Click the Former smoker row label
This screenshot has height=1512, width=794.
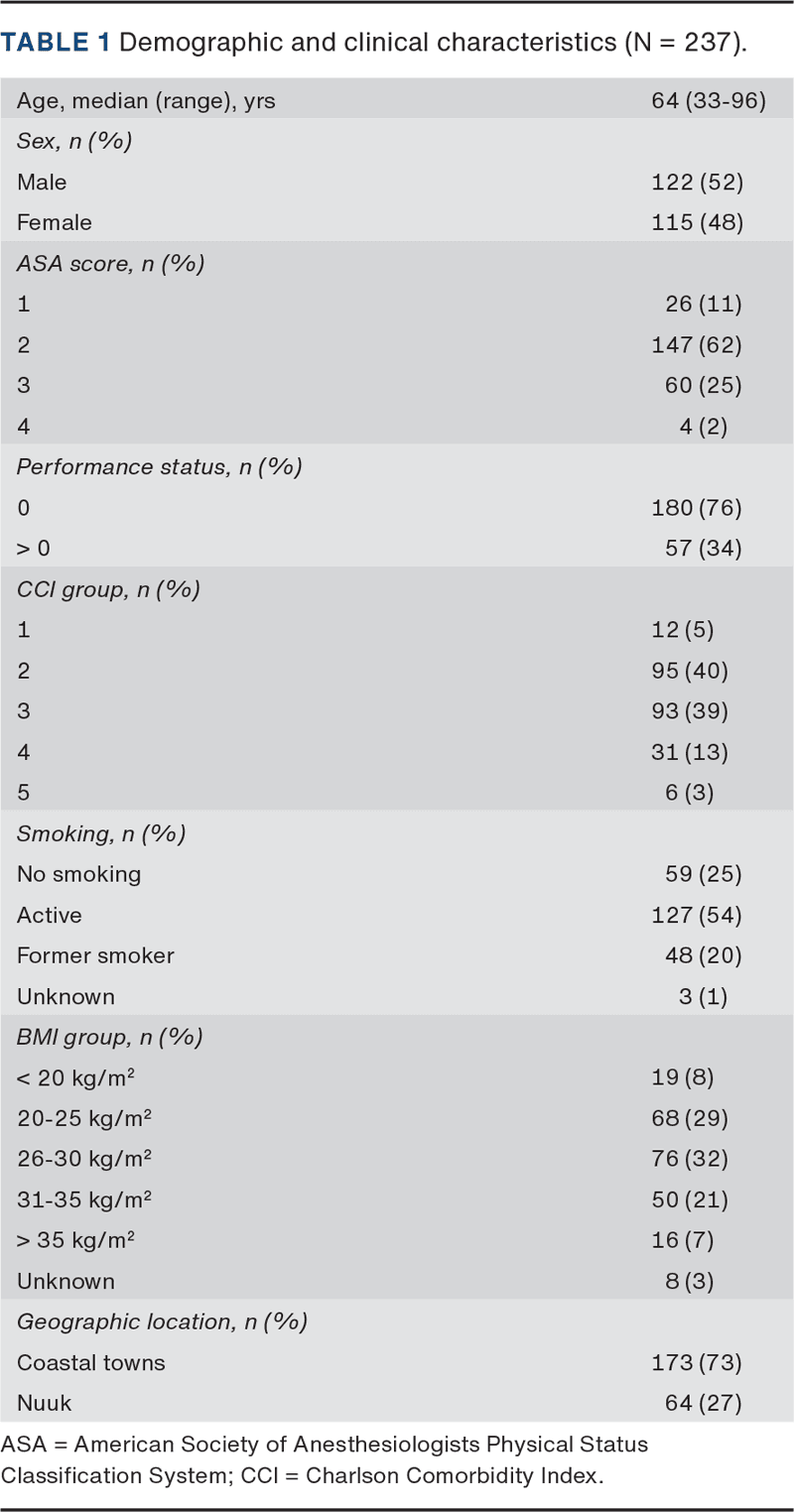(x=95, y=955)
